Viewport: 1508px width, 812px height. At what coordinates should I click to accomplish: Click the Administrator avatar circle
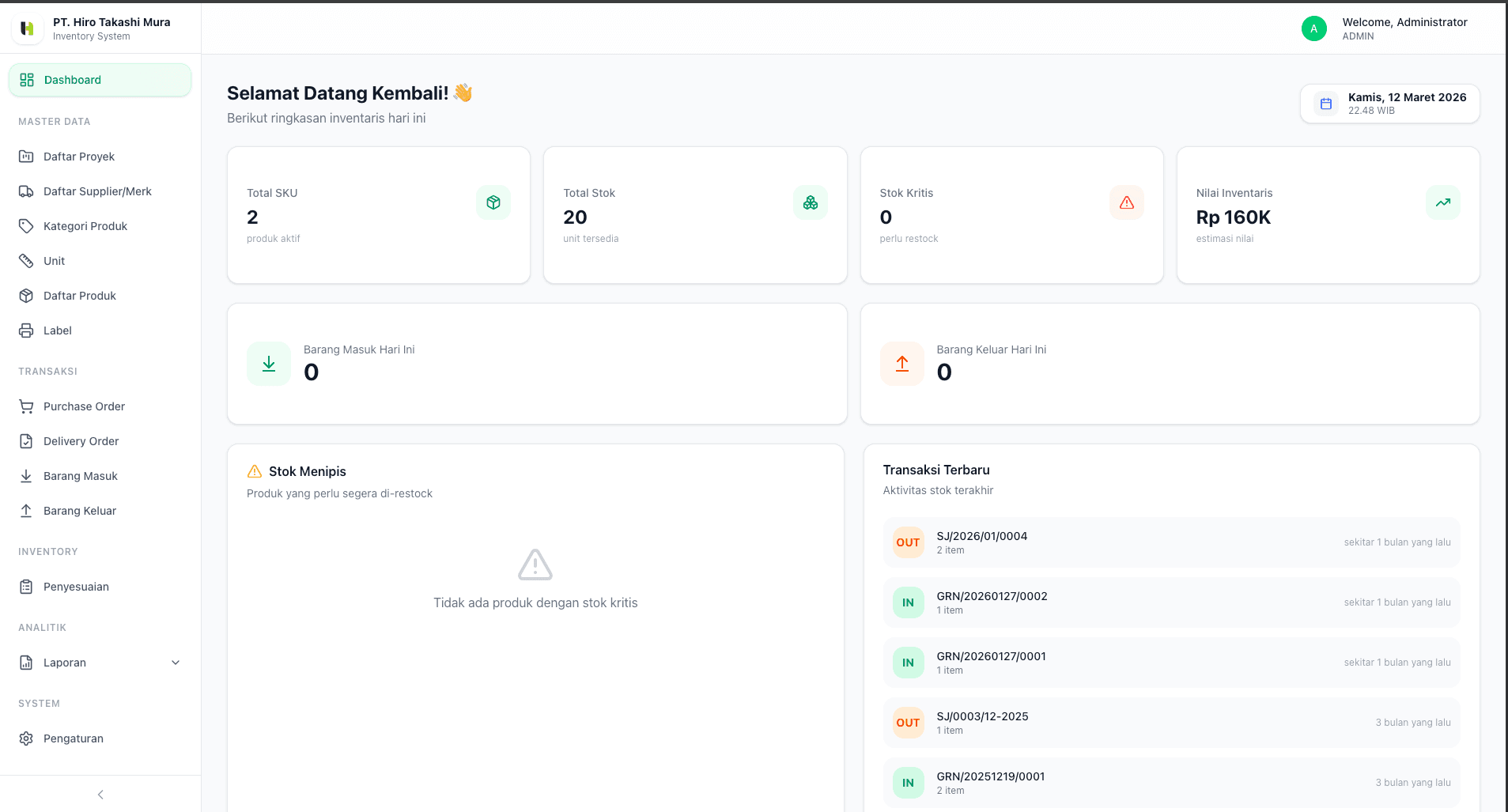pos(1313,28)
